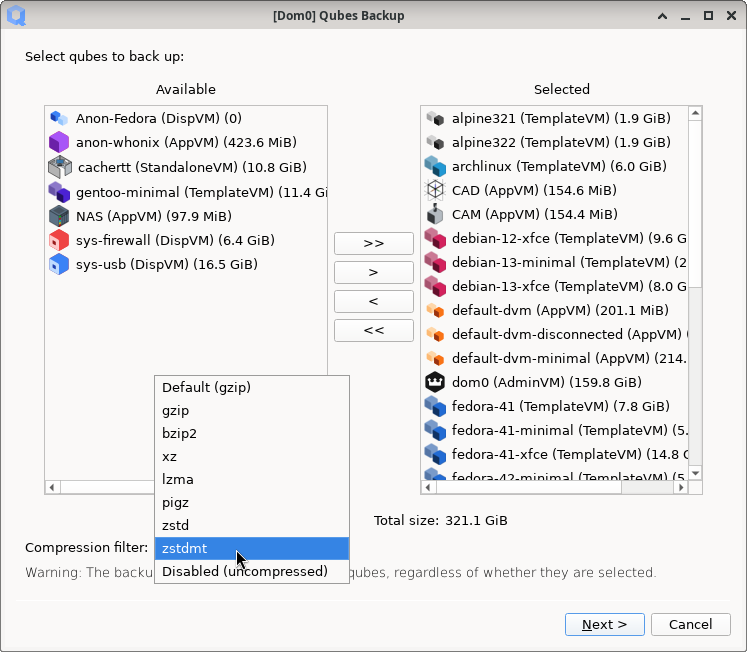Click the sys-firewall red cube icon
Image resolution: width=747 pixels, height=652 pixels.
[x=59, y=241]
